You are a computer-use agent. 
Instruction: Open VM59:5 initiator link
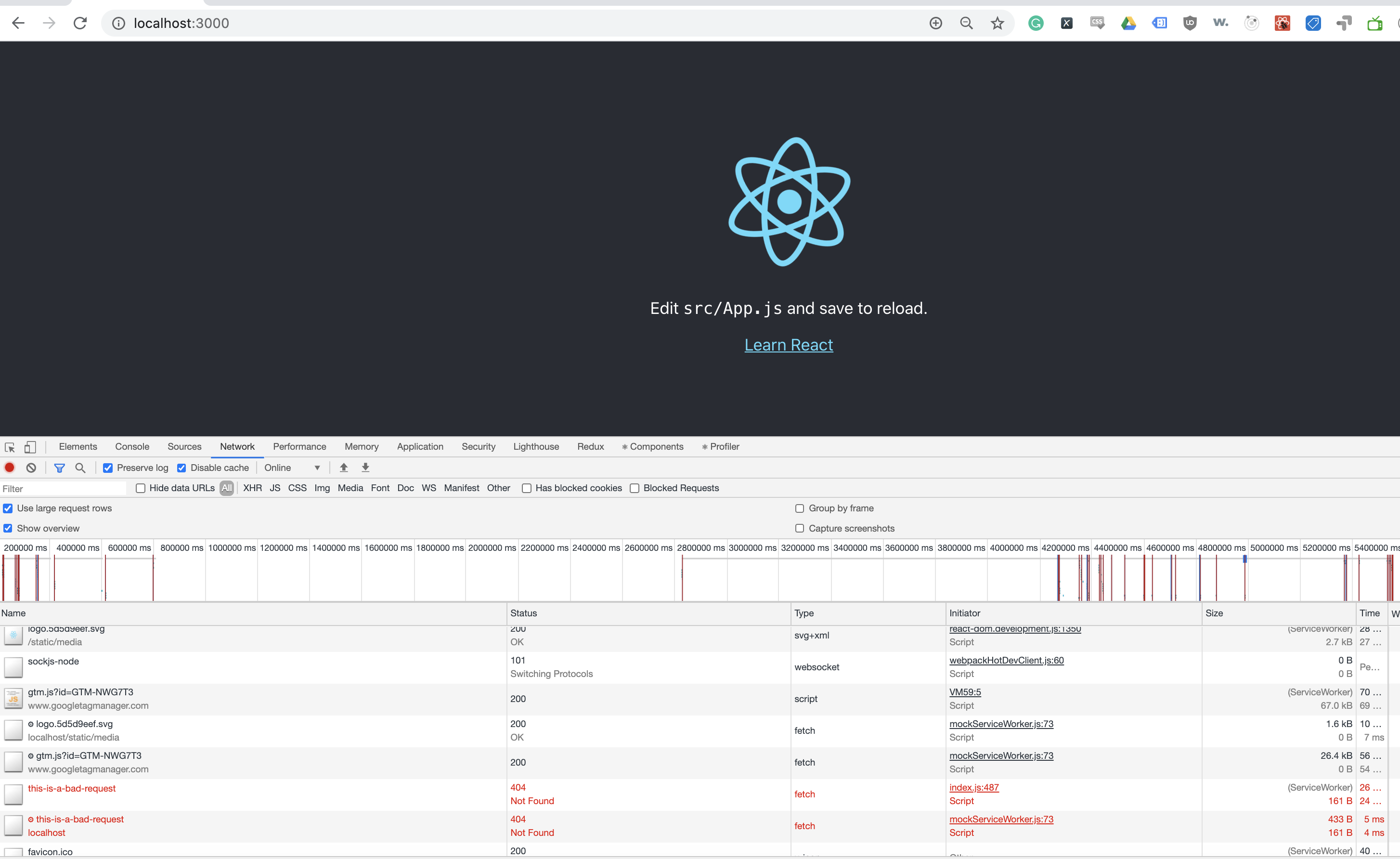coord(965,692)
